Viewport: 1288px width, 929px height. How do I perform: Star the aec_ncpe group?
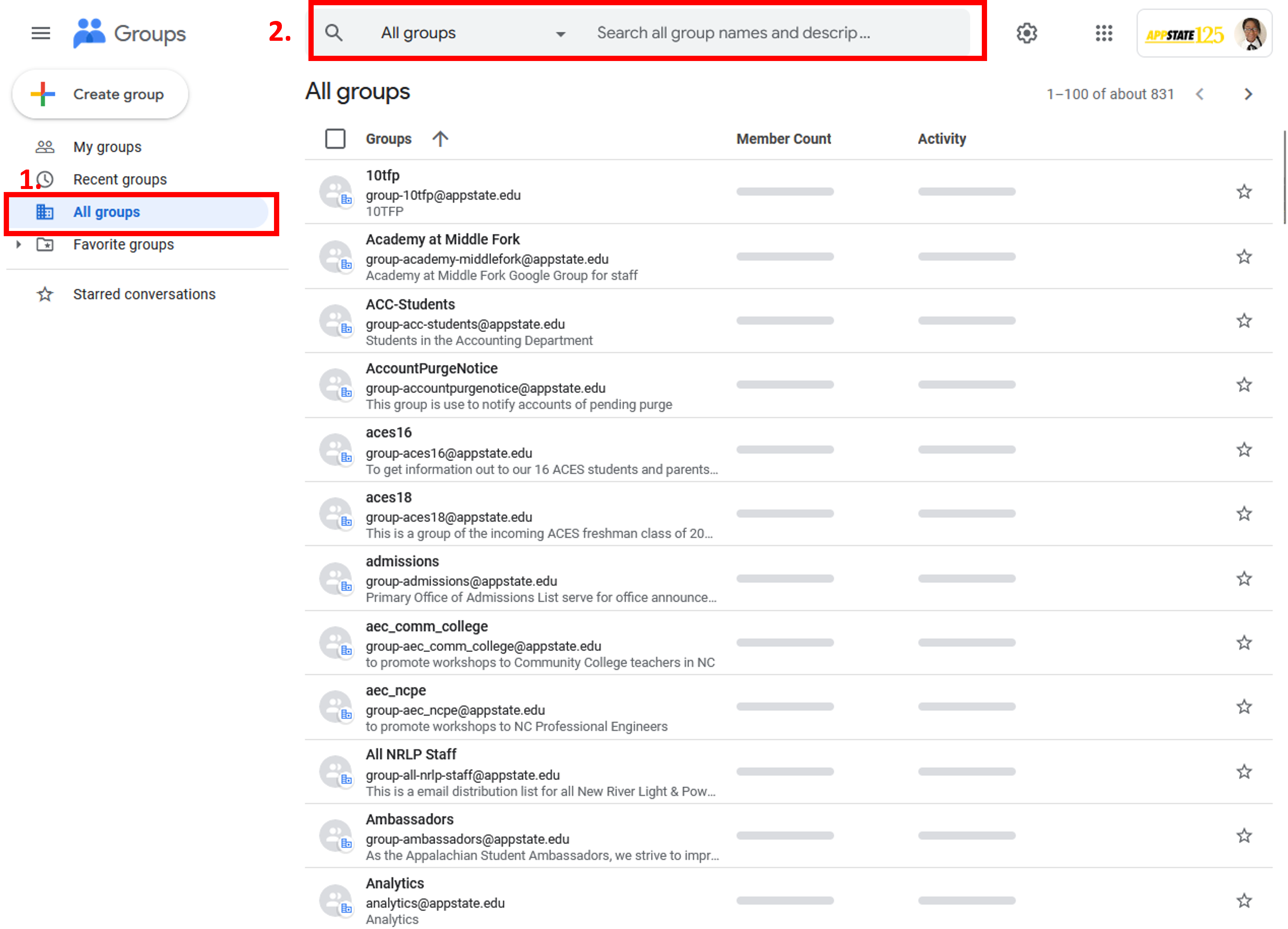[x=1244, y=707]
